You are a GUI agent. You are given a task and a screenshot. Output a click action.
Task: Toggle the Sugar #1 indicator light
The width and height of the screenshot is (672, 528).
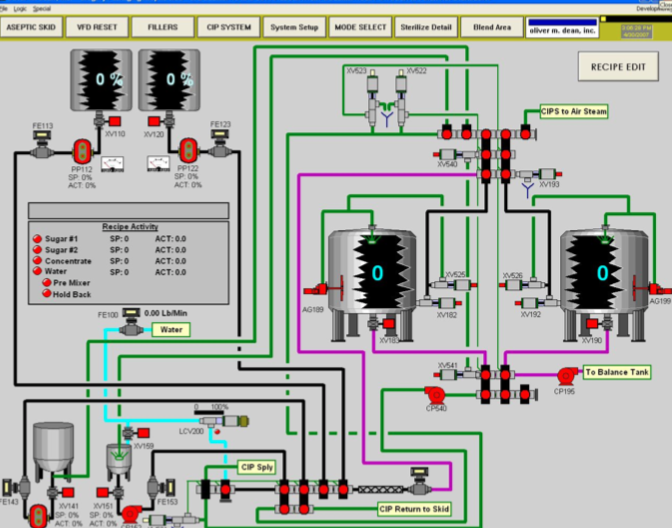(36, 239)
